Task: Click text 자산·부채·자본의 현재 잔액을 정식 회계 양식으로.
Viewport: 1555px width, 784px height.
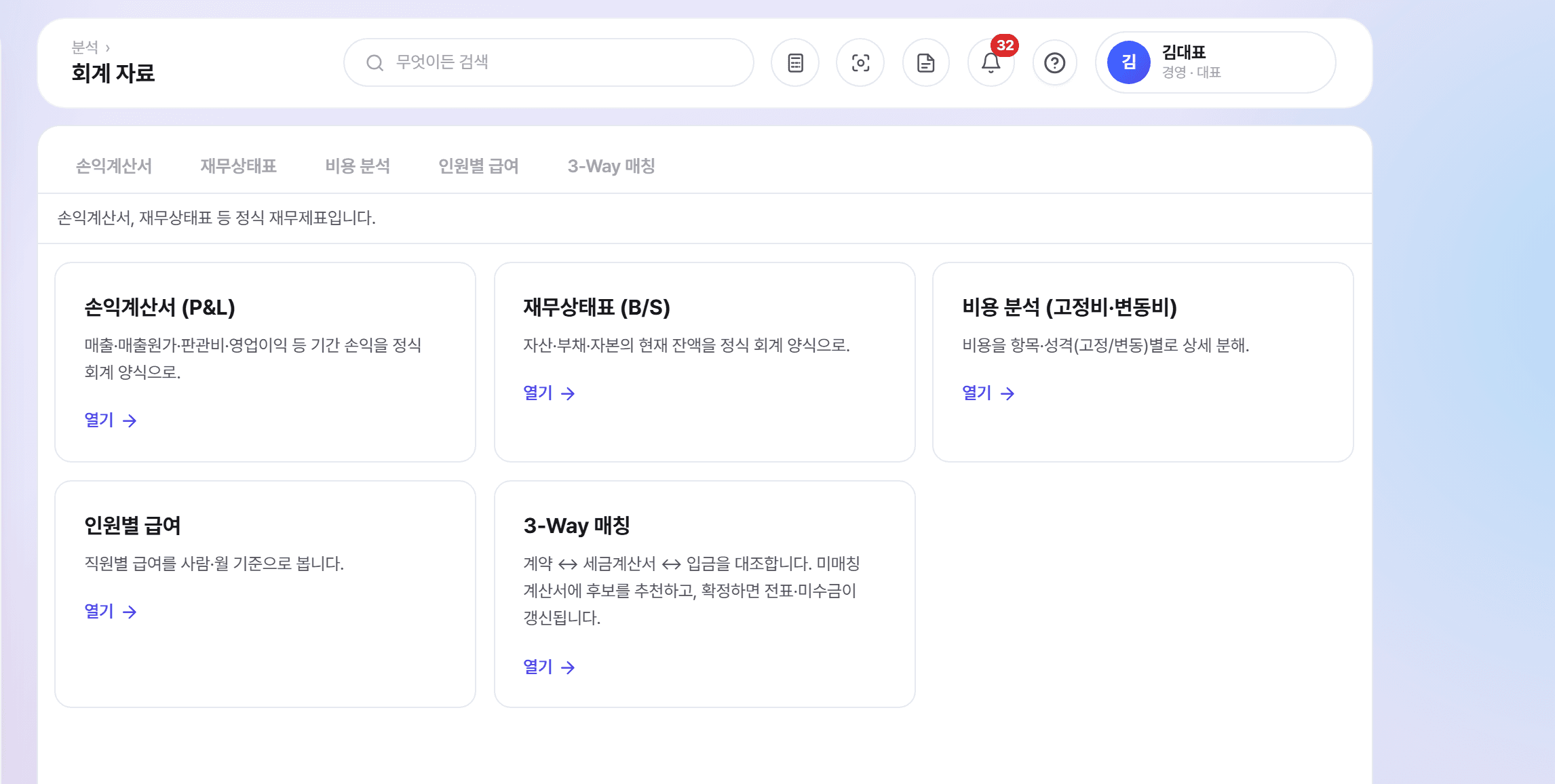Action: (x=687, y=345)
